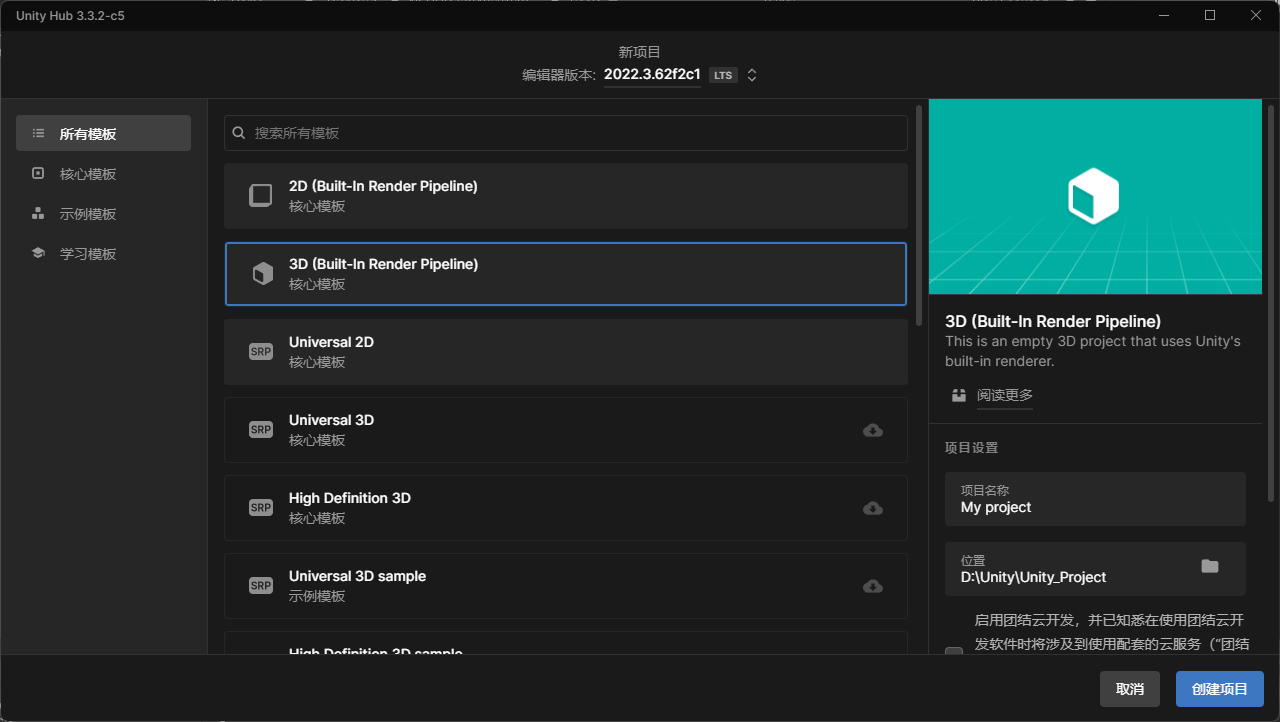Viewport: 1280px width, 722px height.
Task: Click the 新项目 dialog title
Action: (640, 52)
